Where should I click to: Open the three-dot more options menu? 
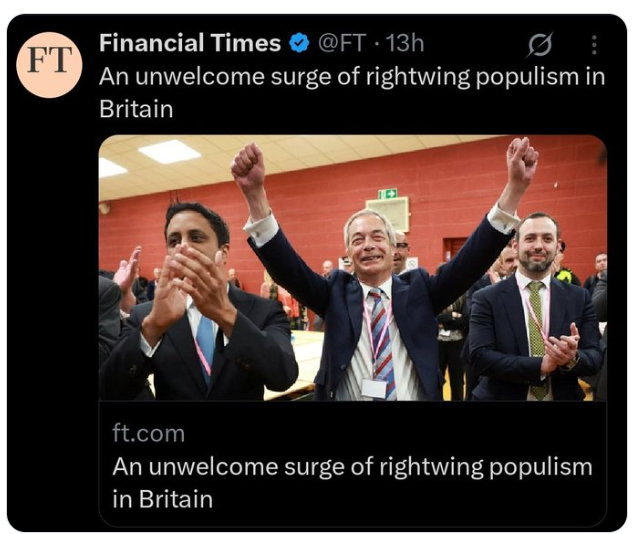pos(594,44)
